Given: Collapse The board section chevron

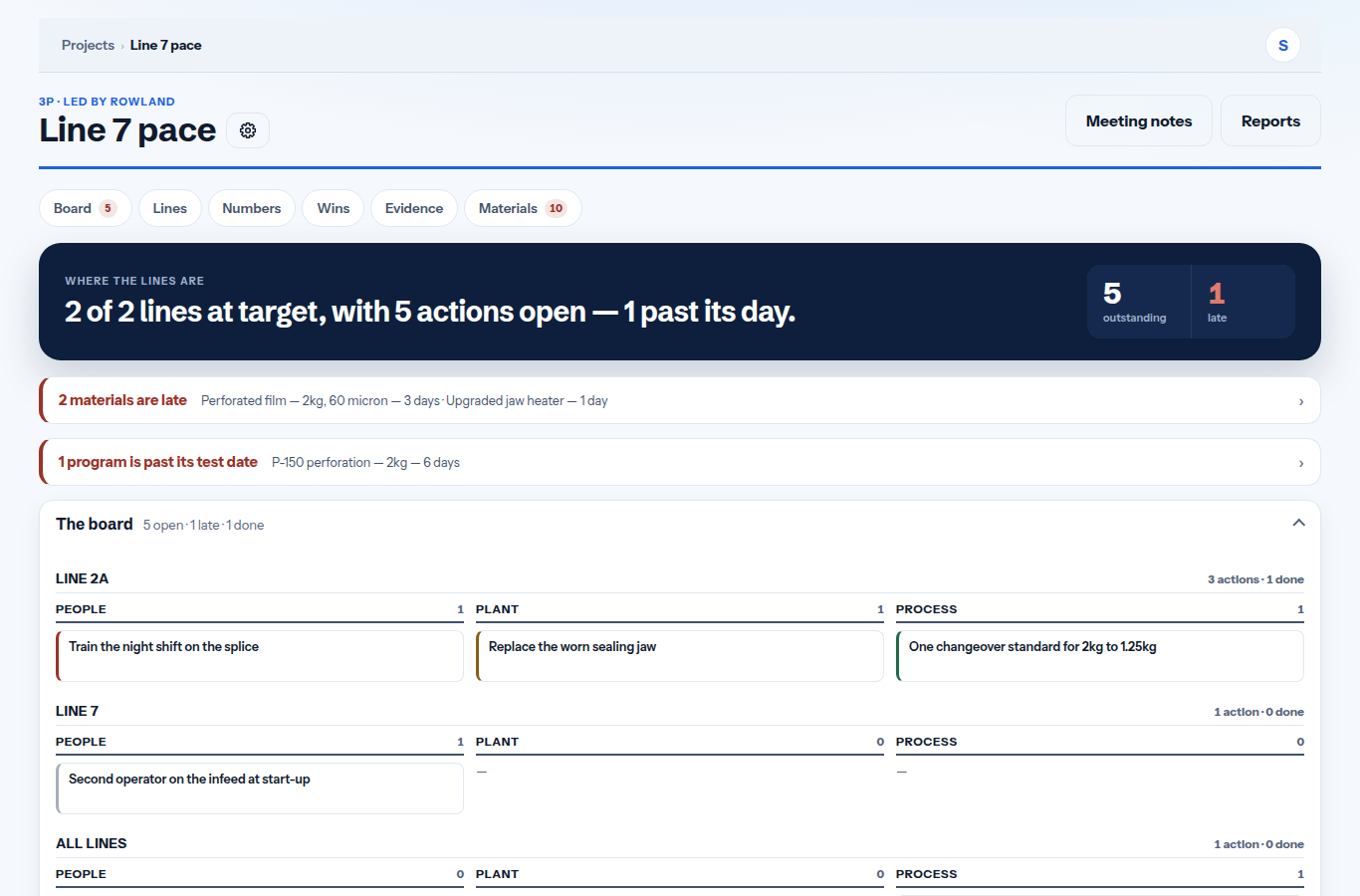Looking at the screenshot, I should (x=1298, y=523).
